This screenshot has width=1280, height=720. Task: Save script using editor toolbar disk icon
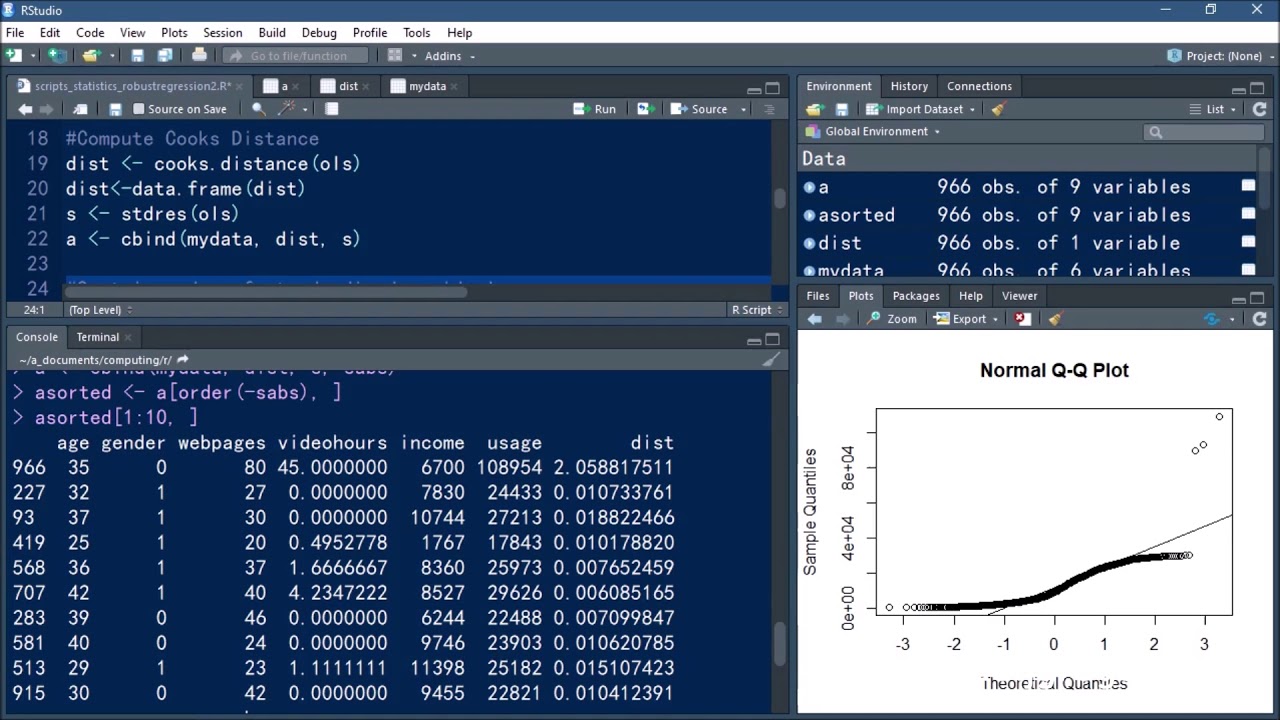tap(116, 109)
